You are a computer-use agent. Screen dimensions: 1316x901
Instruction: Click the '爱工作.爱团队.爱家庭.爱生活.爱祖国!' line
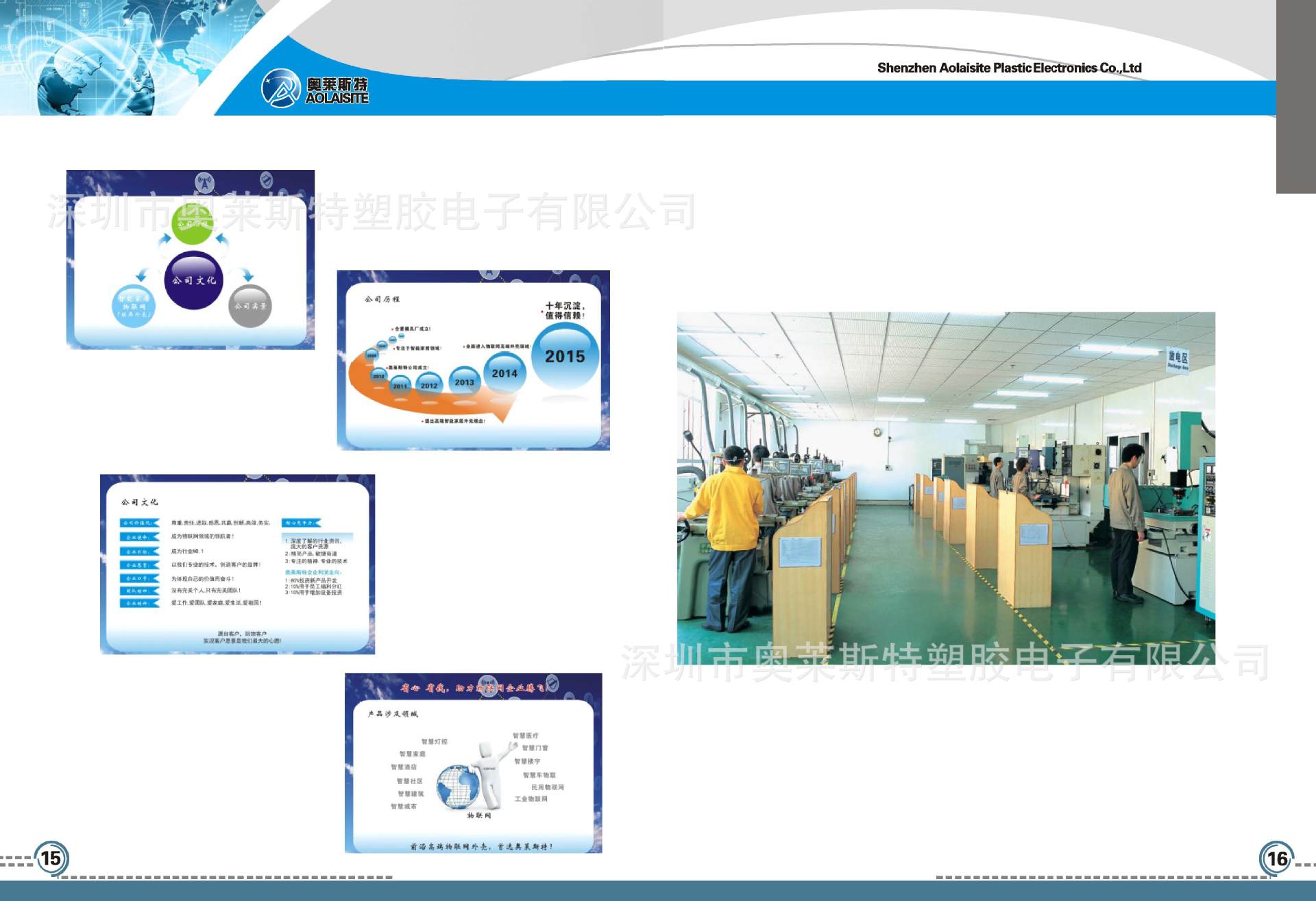tap(217, 603)
